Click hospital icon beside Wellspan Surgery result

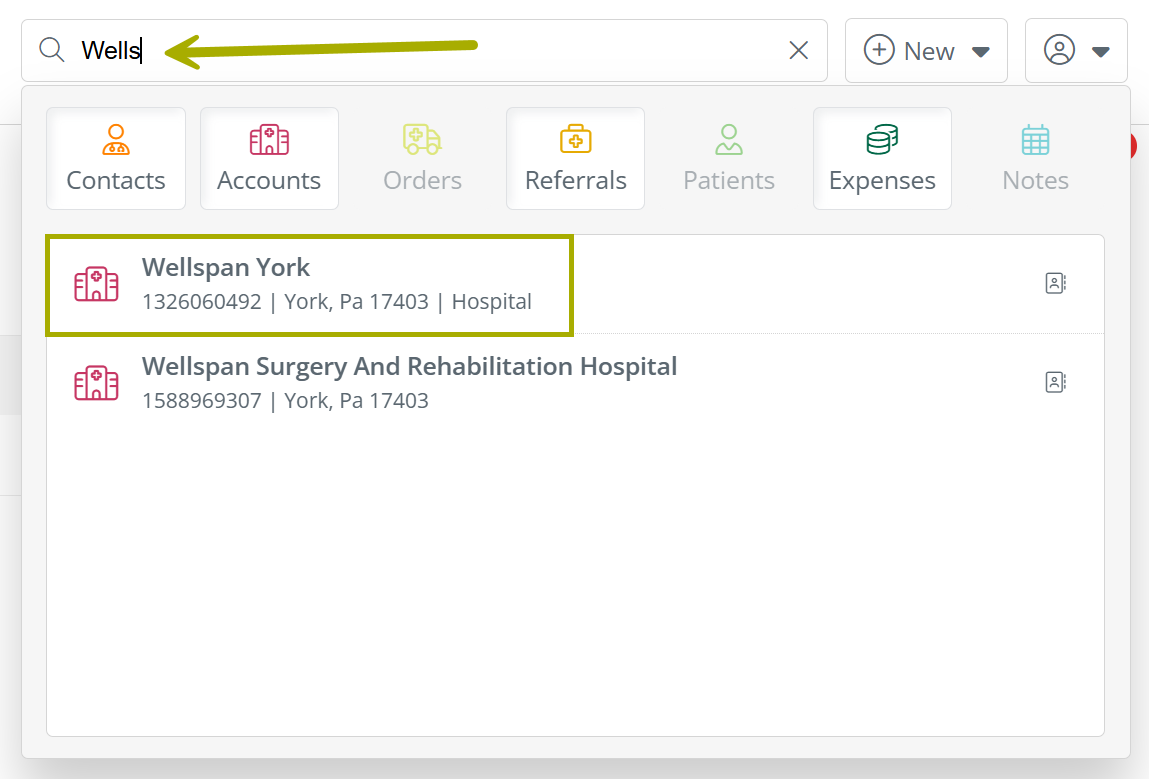96,383
